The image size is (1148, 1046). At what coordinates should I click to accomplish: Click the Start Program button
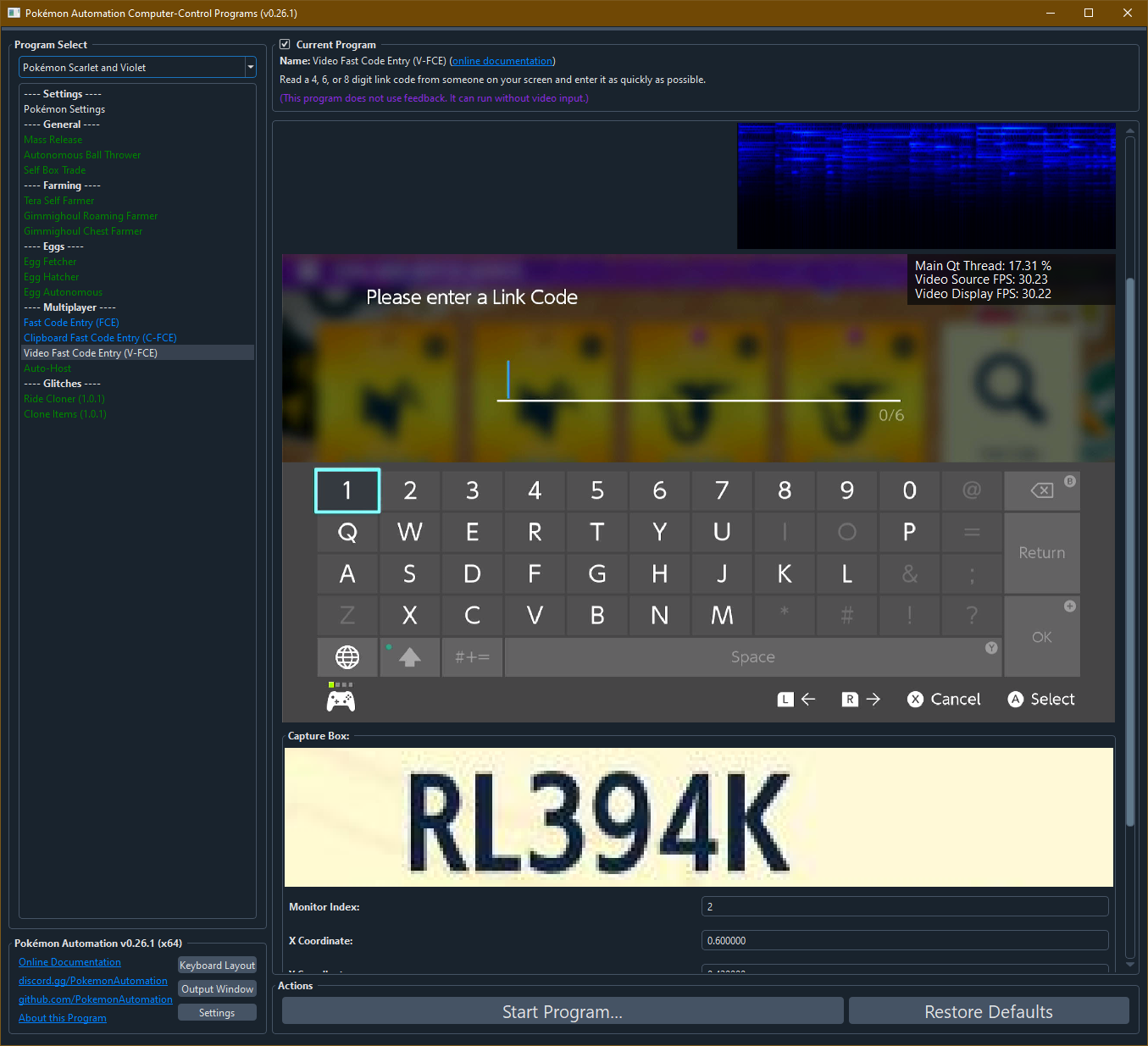click(x=563, y=1012)
